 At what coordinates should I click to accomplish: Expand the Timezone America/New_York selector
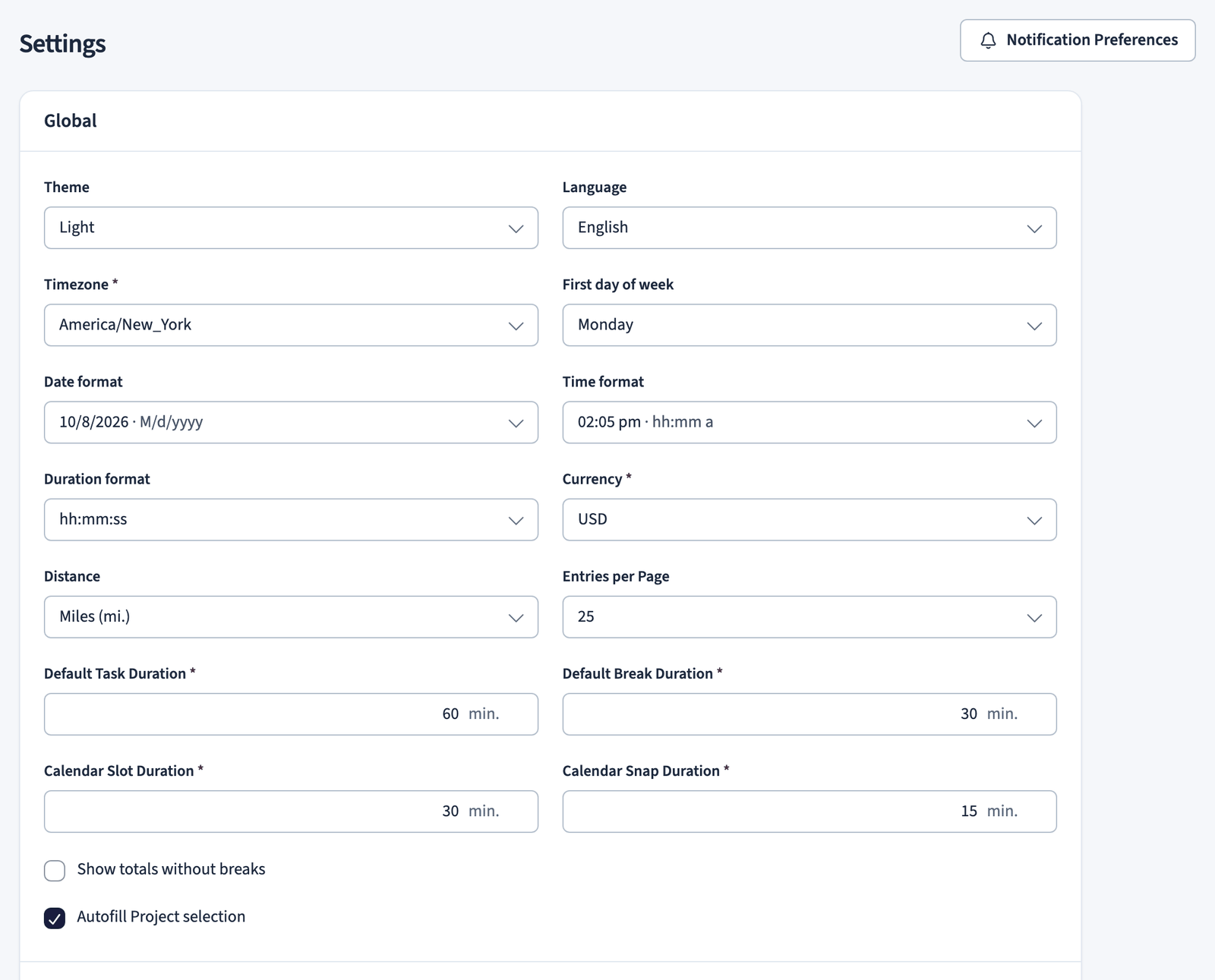tap(291, 325)
